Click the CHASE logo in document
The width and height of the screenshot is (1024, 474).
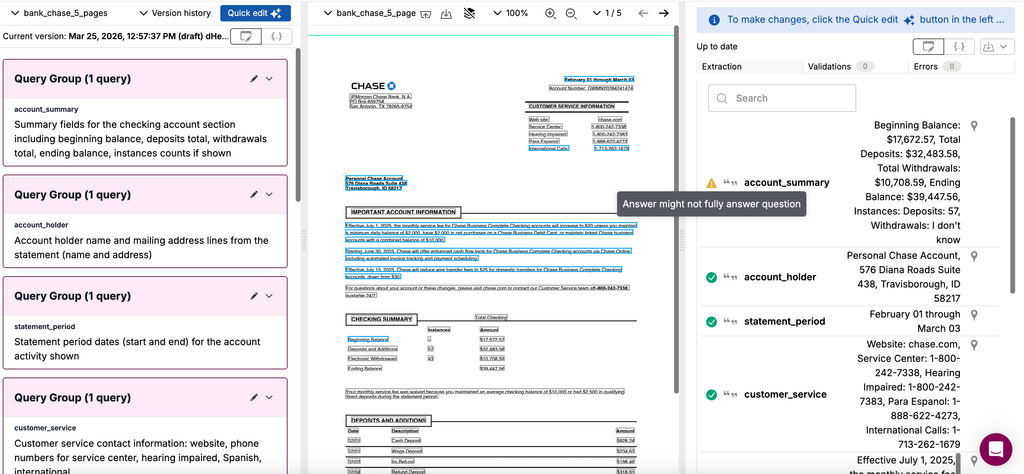[373, 86]
